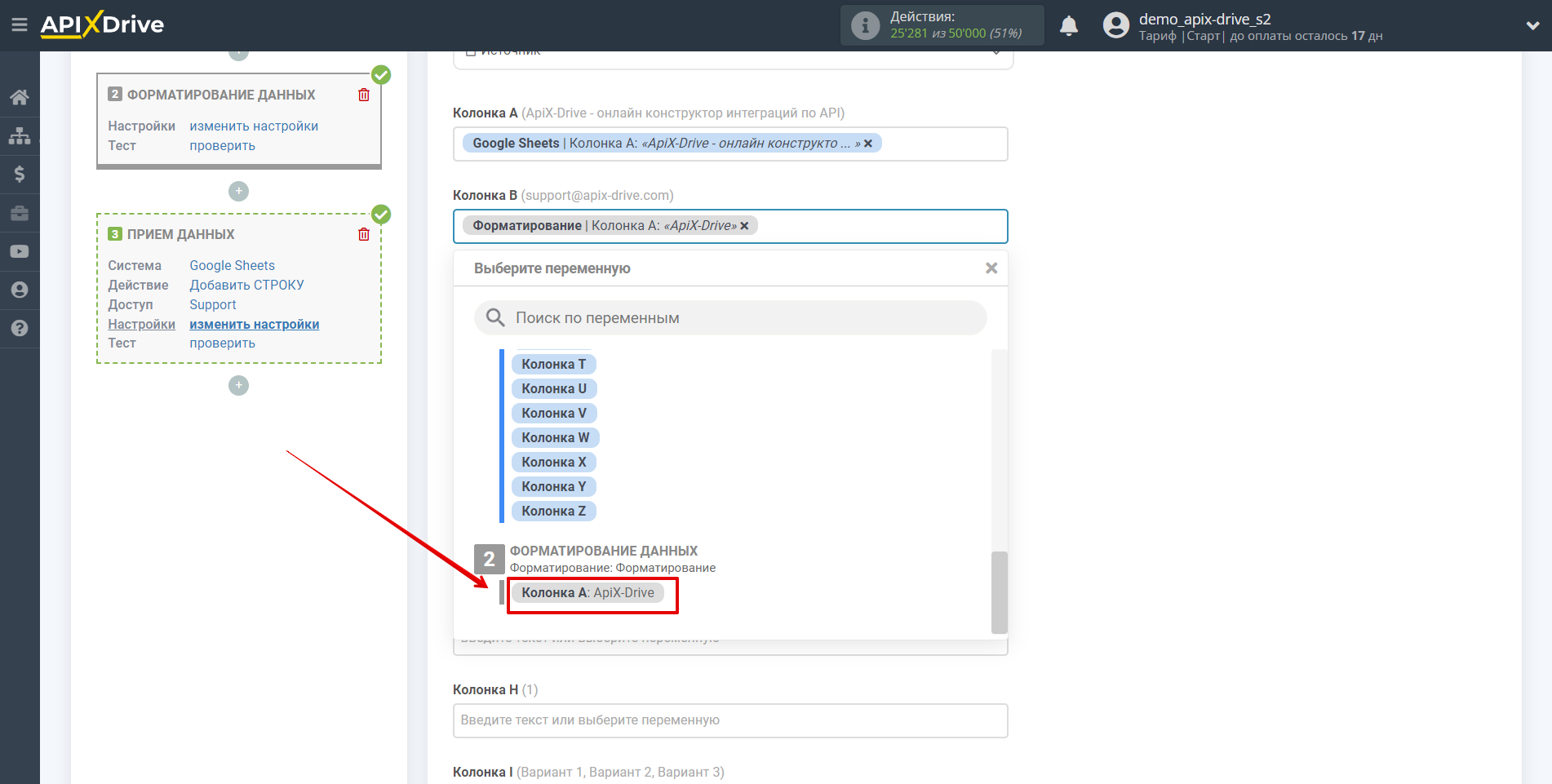This screenshot has width=1552, height=784.
Task: Open the help question sidebar icon
Action: (x=20, y=328)
